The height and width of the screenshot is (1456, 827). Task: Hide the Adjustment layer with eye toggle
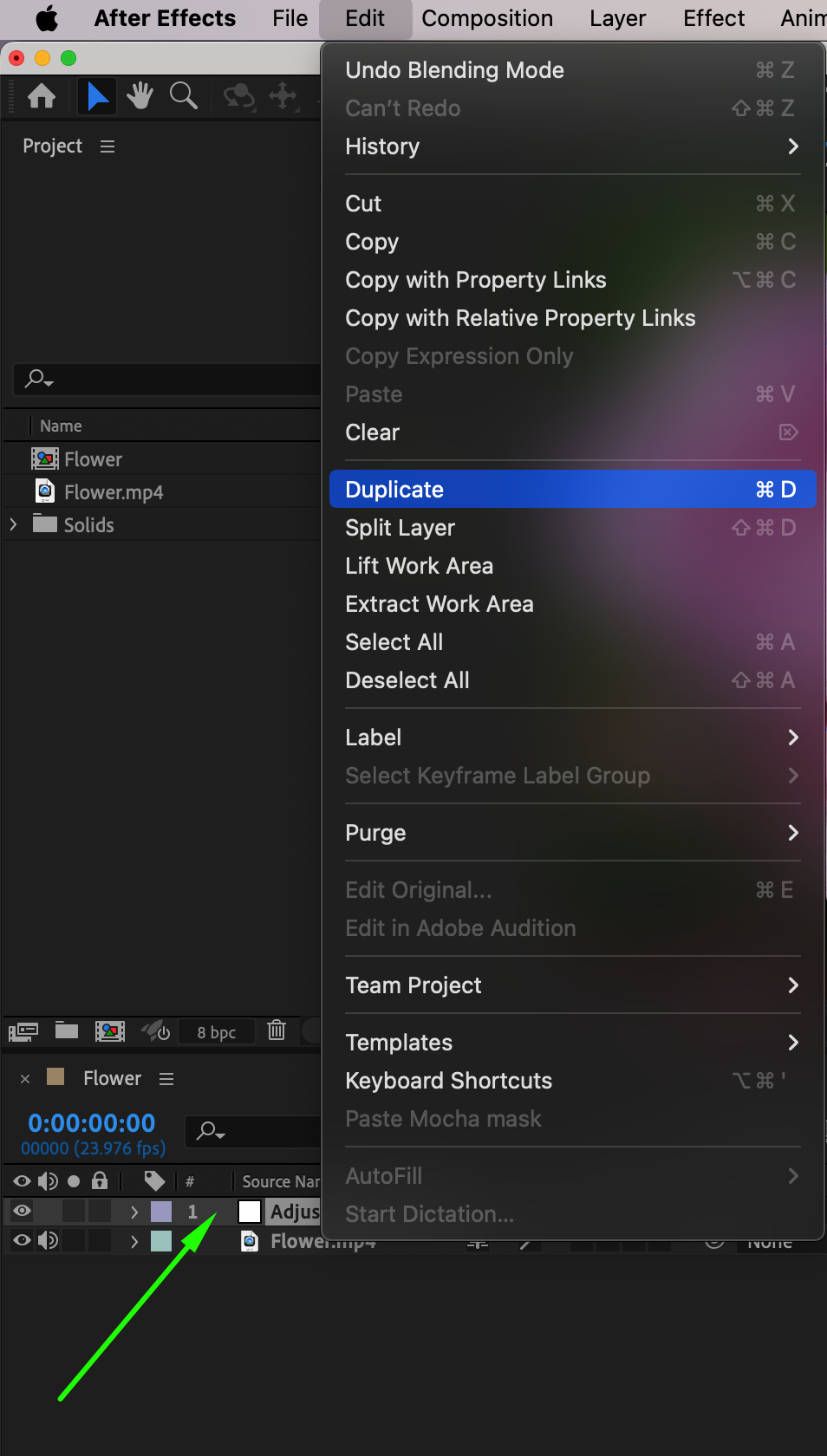pos(23,1211)
